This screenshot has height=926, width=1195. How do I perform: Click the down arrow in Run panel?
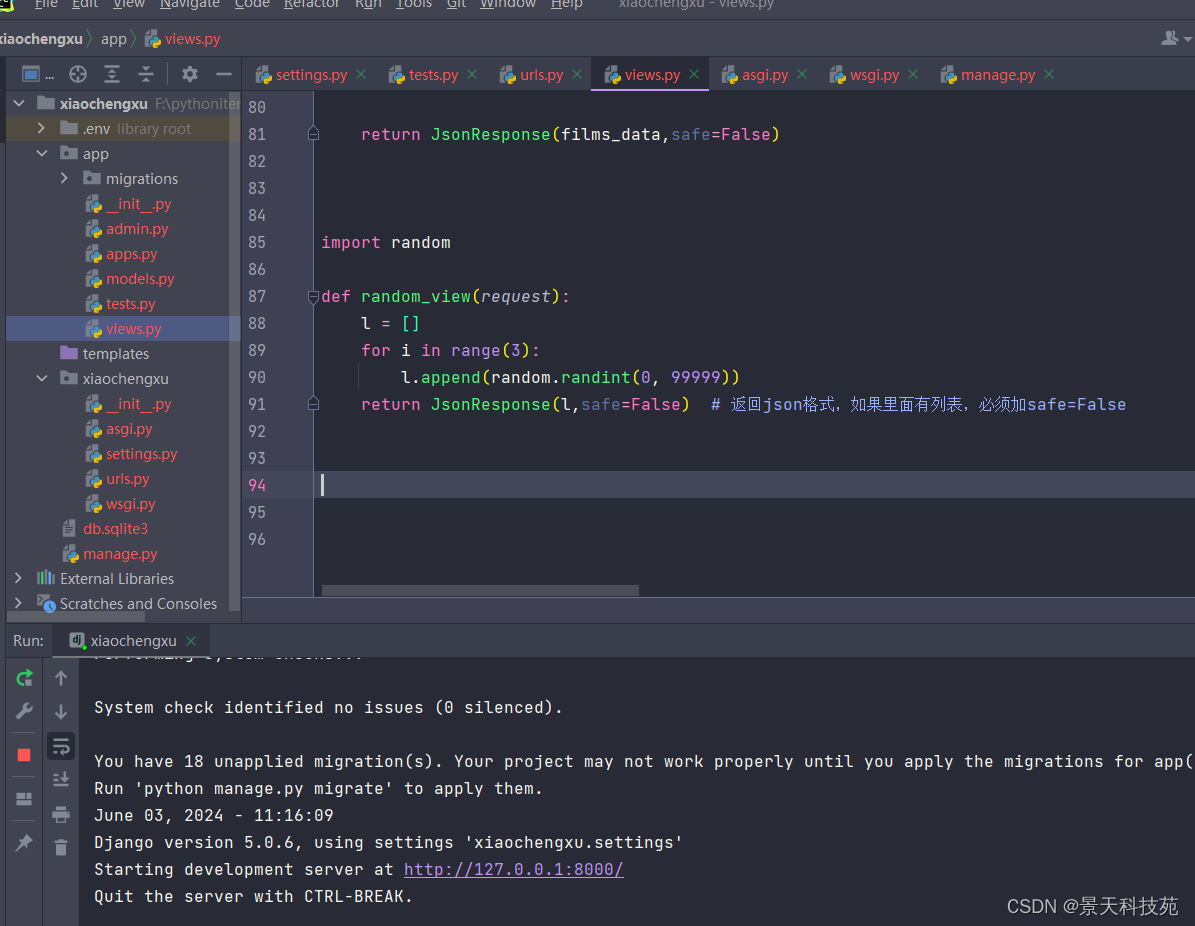coord(61,712)
